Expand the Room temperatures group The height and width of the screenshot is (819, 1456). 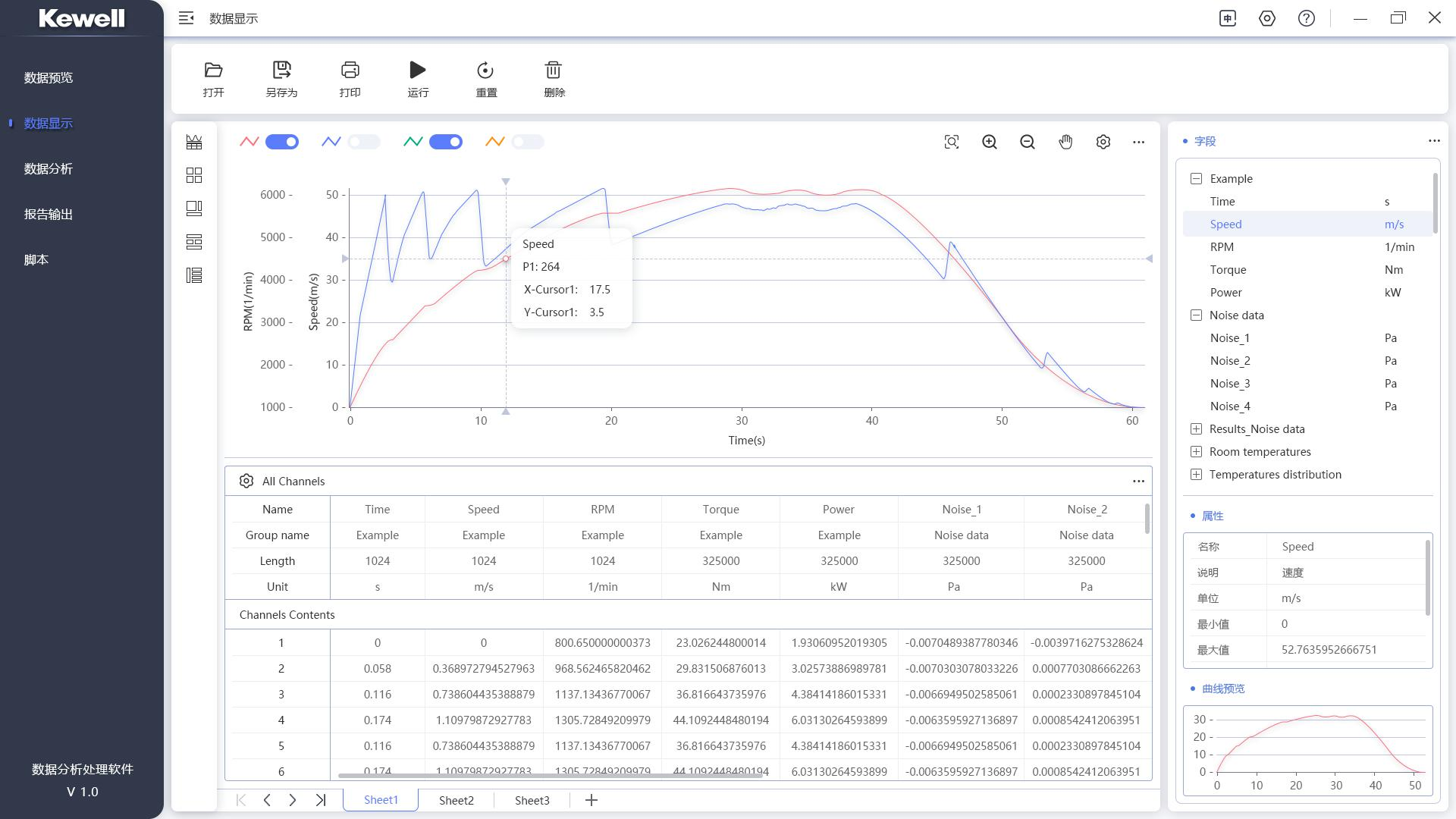pyautogui.click(x=1196, y=452)
